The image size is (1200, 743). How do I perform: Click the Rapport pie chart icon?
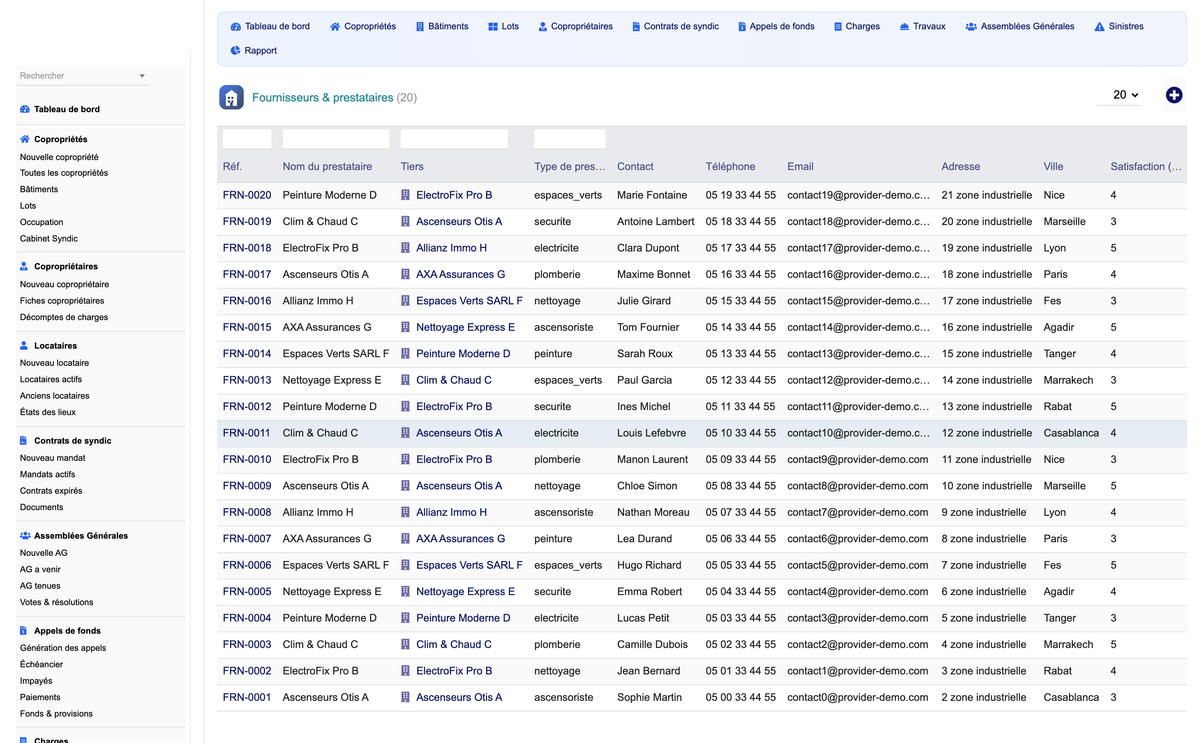[235, 51]
